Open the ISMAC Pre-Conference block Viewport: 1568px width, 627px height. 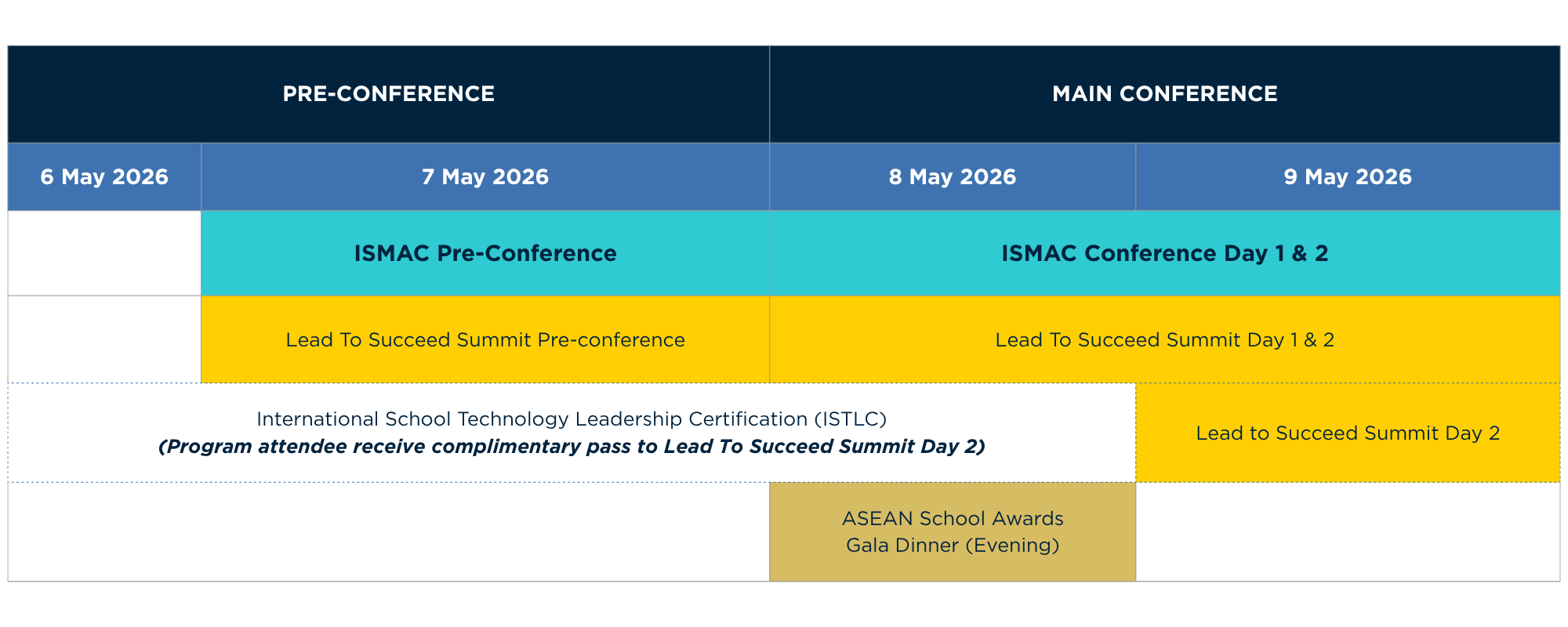coord(485,253)
